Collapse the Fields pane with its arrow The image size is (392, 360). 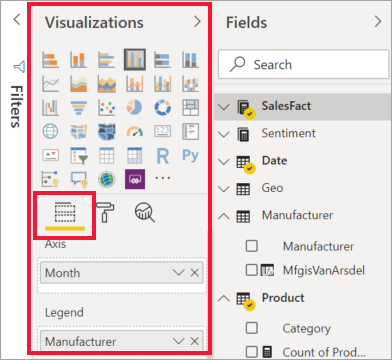[x=378, y=22]
